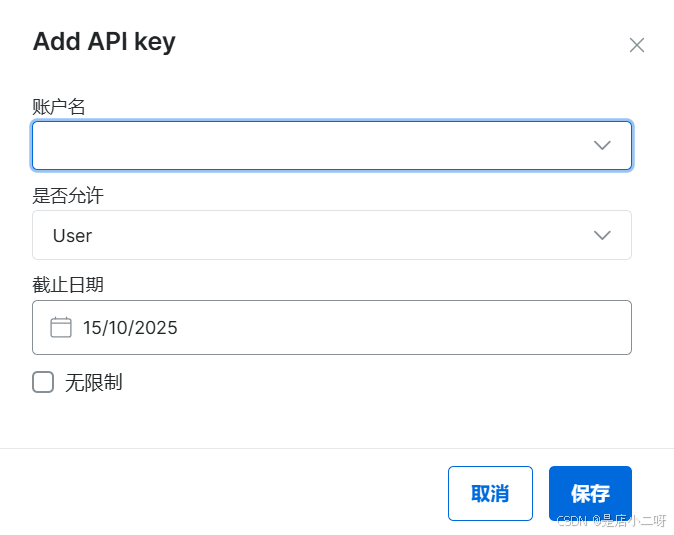Image resolution: width=674 pixels, height=535 pixels.
Task: Click the 账户名 field label
Action: pos(59,106)
